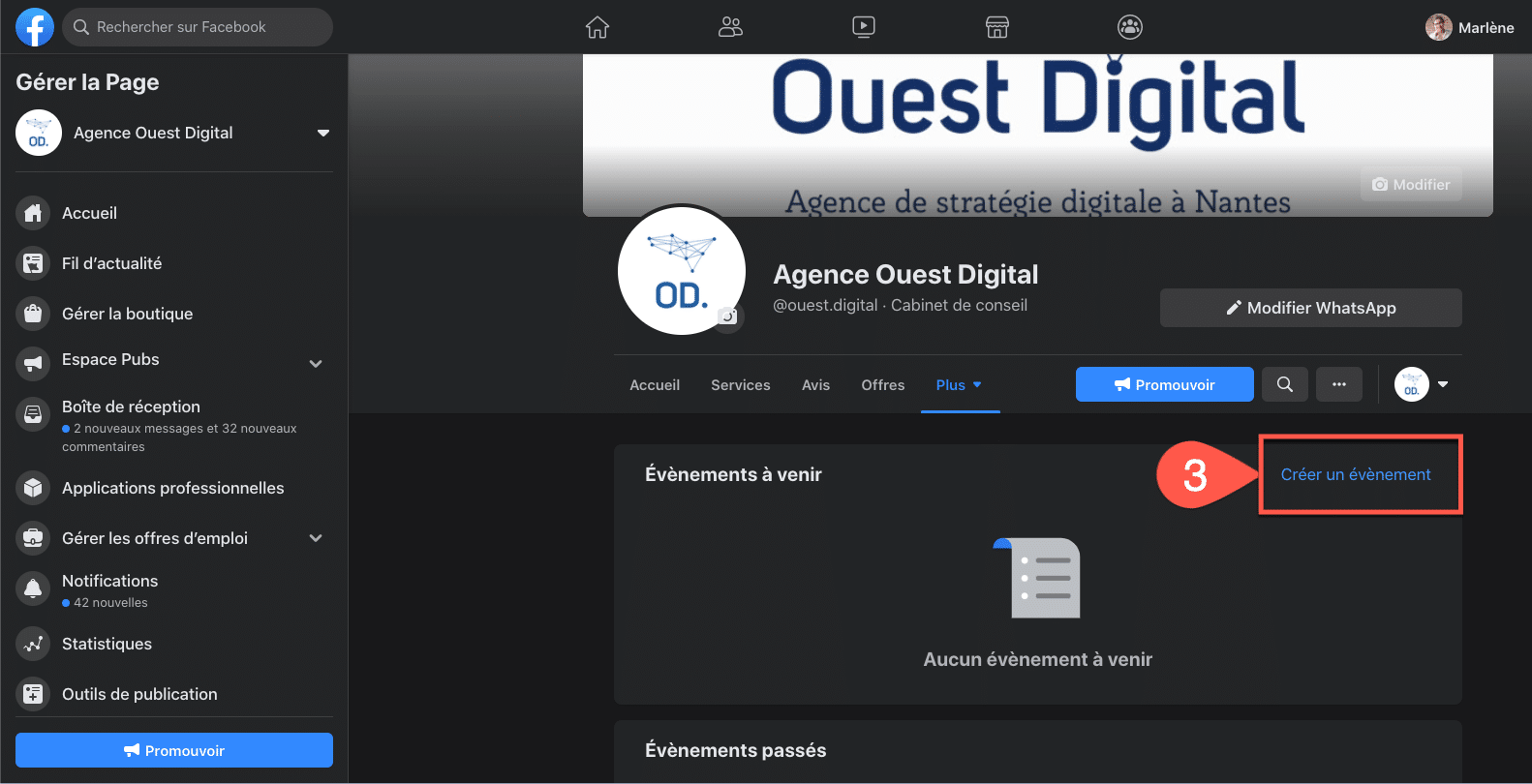Select the Avis tab
Viewport: 1532px width, 784px height.
pos(815,385)
